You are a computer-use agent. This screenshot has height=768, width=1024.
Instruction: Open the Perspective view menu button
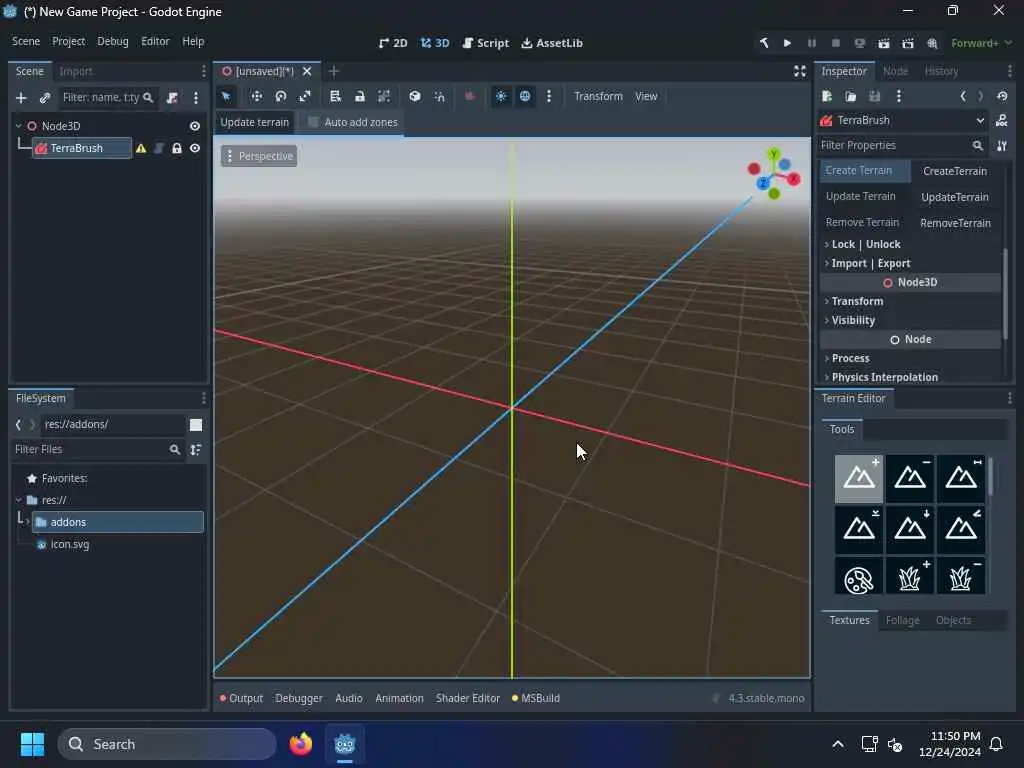259,156
